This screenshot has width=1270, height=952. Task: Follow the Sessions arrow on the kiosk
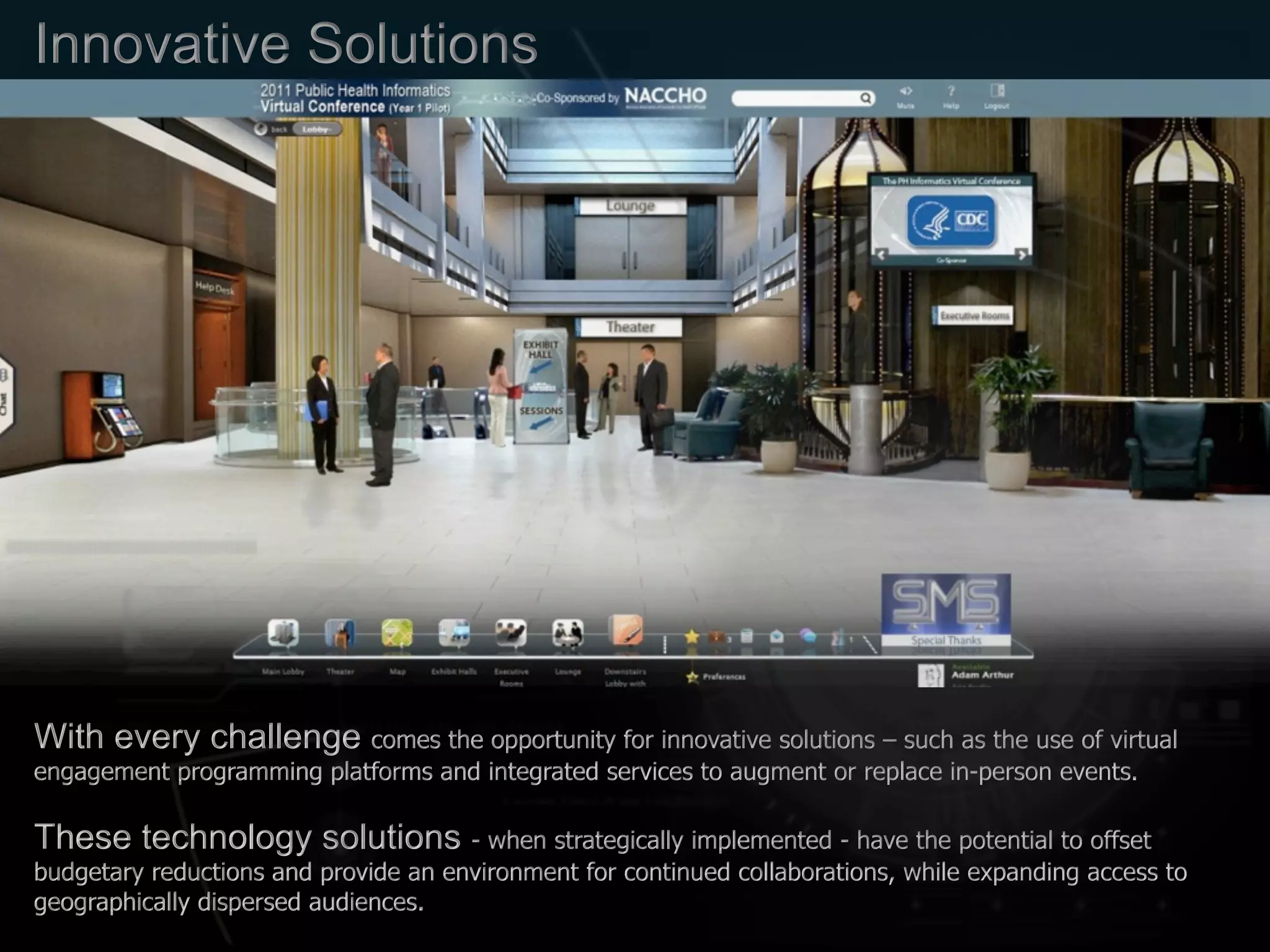click(541, 423)
